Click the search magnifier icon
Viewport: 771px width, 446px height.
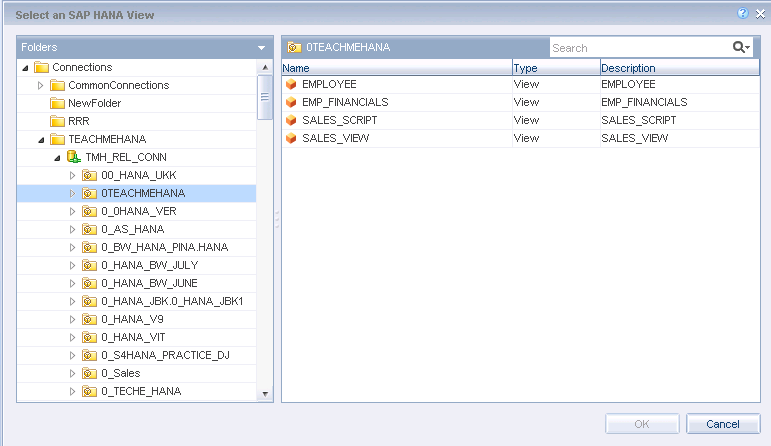pos(741,47)
